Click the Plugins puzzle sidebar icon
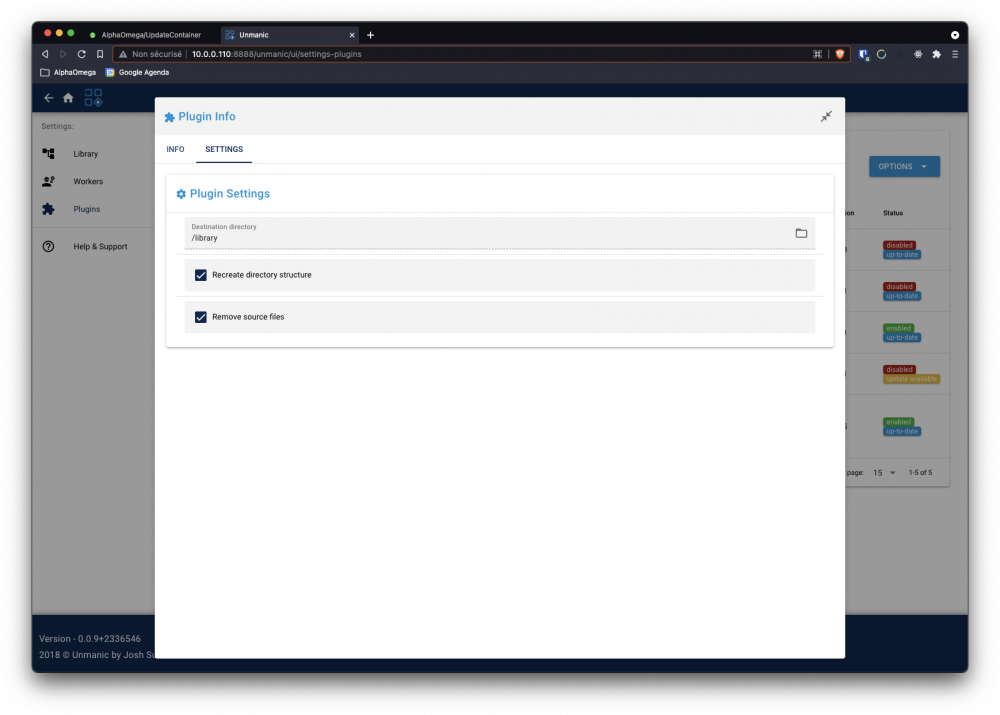This screenshot has width=1000, height=715. pos(48,209)
